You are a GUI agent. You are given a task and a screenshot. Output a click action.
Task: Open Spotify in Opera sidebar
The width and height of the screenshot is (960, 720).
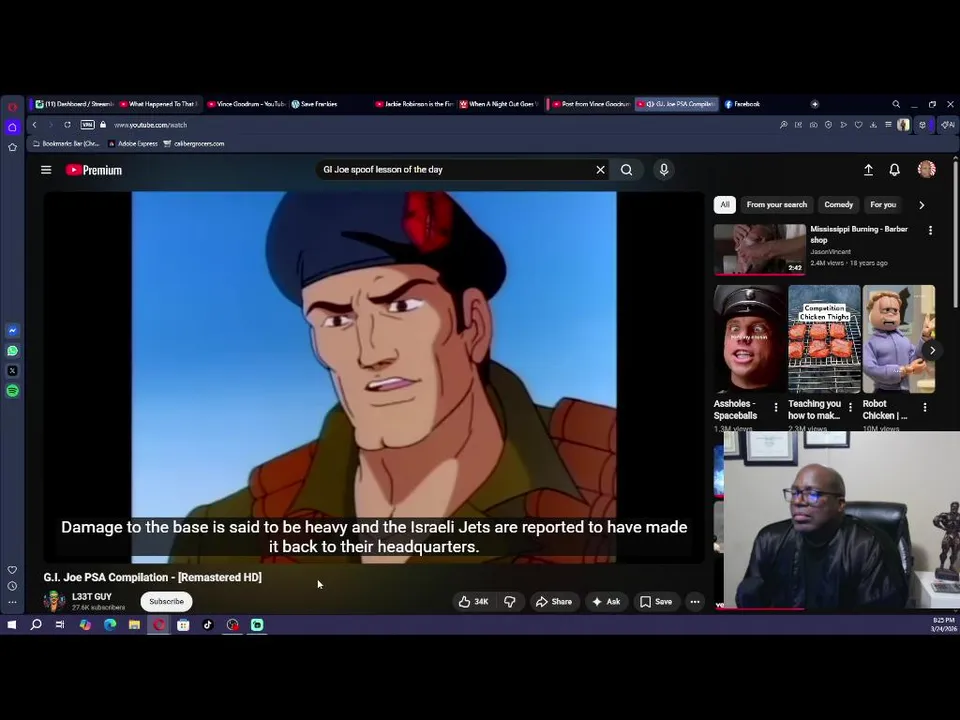pos(12,391)
